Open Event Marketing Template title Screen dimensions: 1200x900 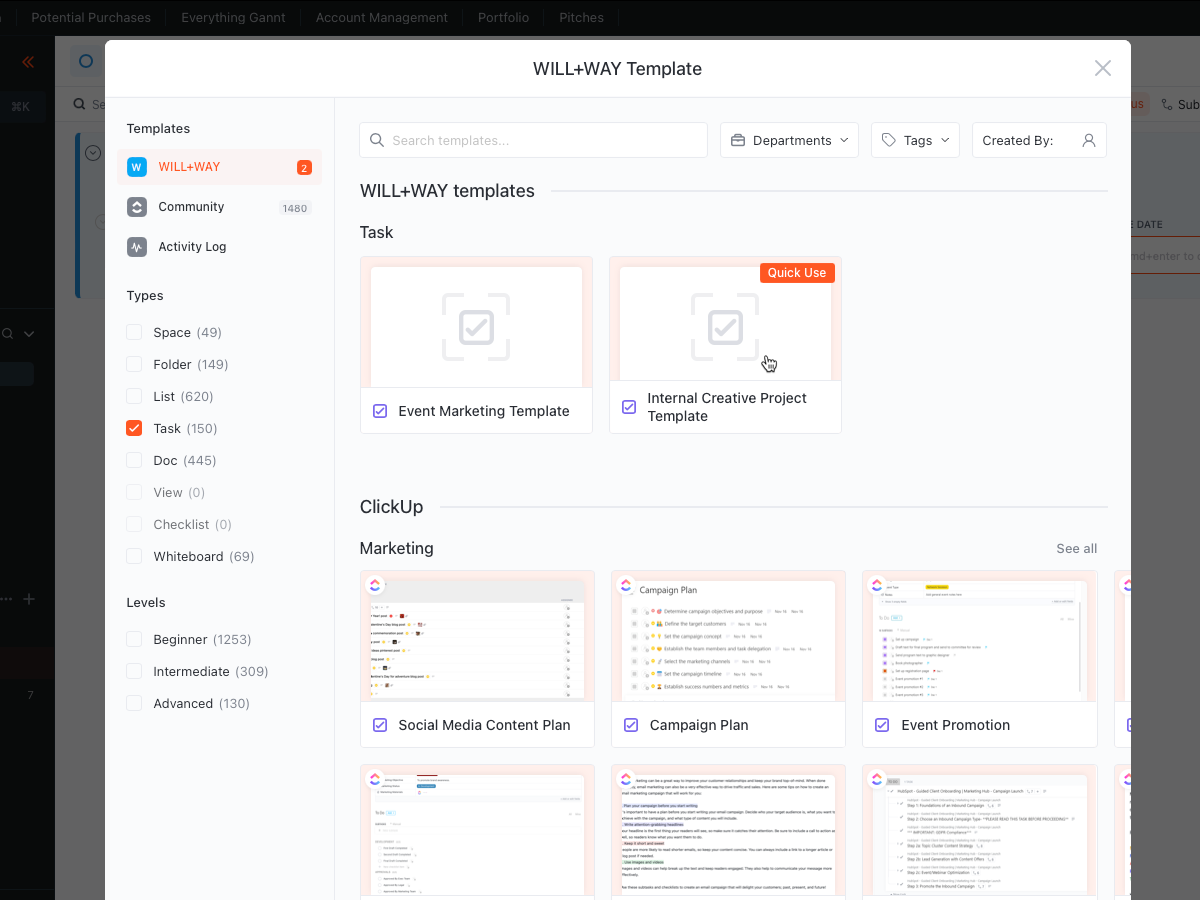coord(484,411)
